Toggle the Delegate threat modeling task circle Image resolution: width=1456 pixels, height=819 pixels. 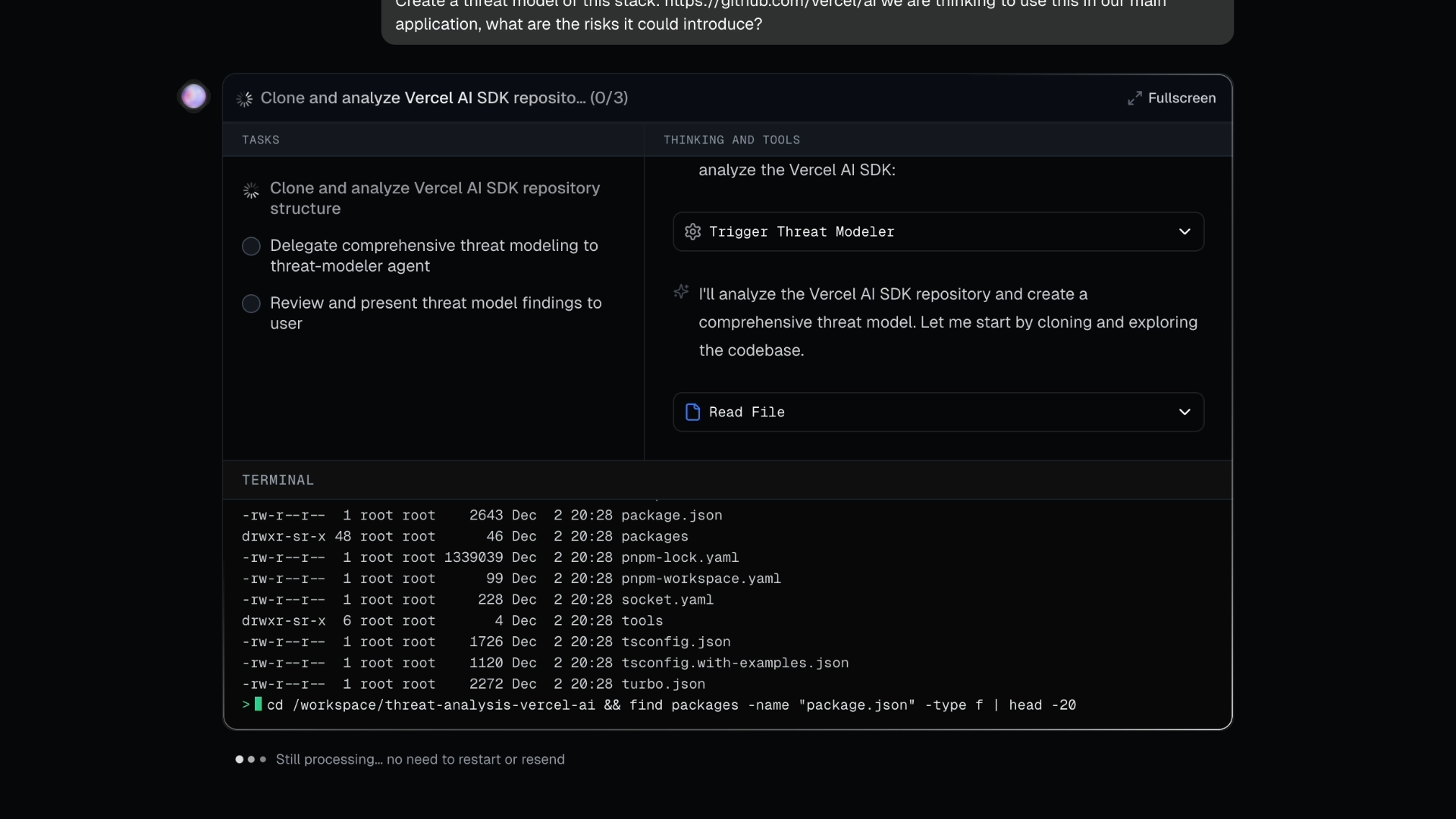251,246
